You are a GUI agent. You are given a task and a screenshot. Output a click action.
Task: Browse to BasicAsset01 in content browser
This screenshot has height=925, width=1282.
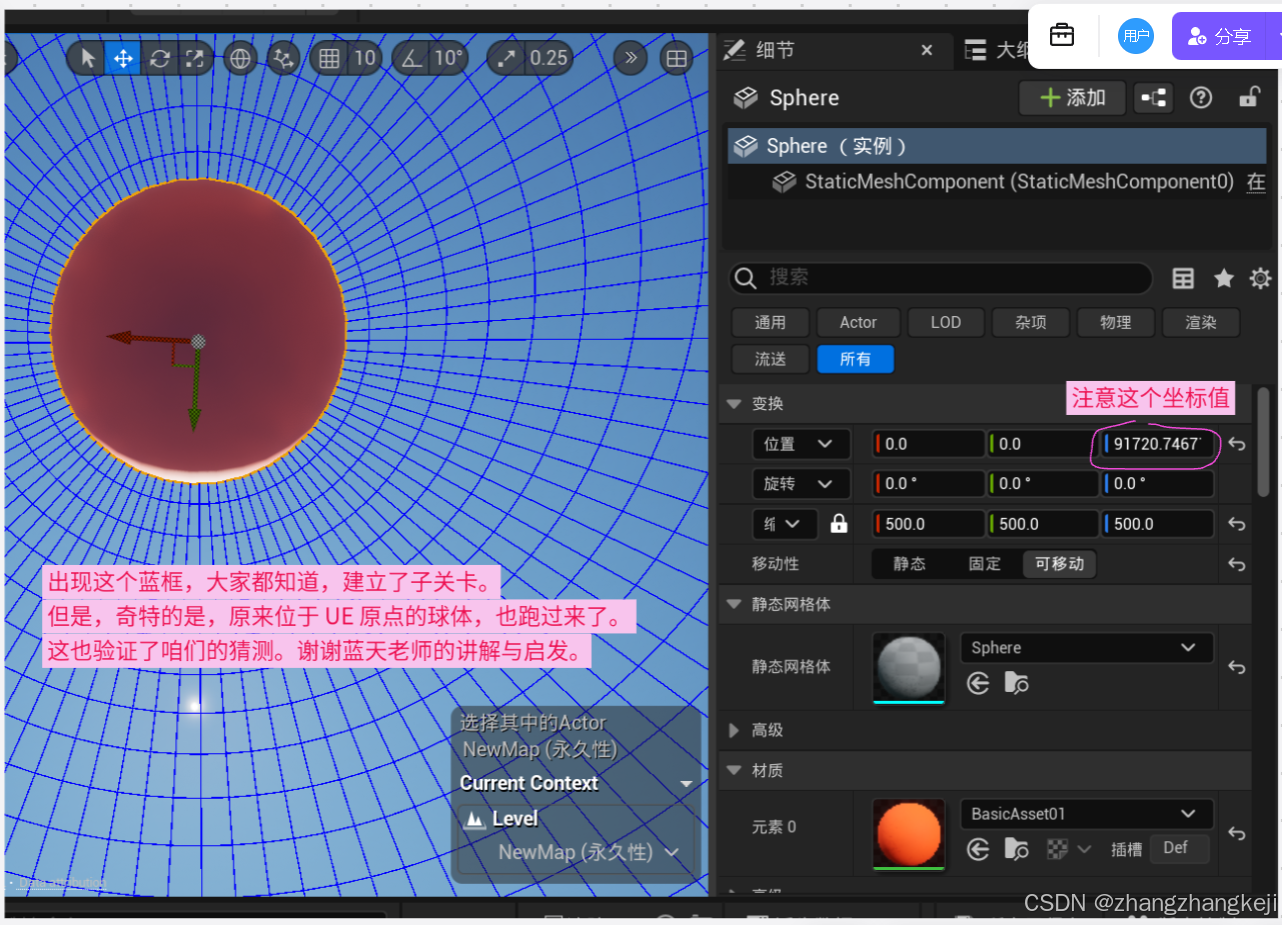(1016, 850)
